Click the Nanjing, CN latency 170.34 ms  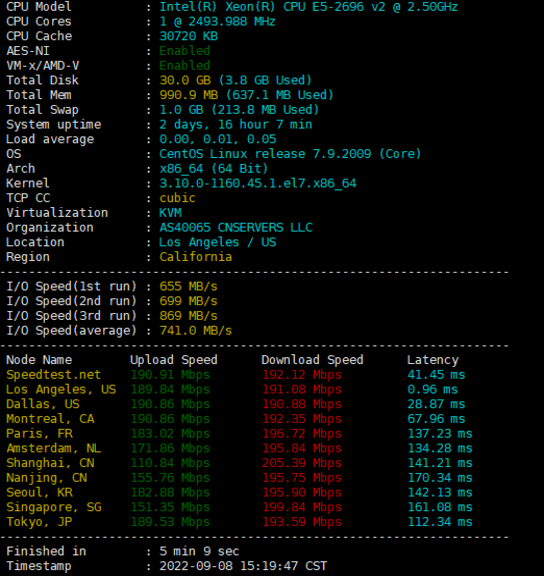click(440, 478)
